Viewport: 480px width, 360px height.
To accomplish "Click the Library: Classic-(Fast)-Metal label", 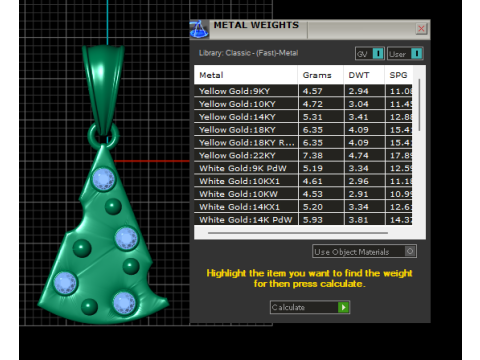I will point(248,53).
